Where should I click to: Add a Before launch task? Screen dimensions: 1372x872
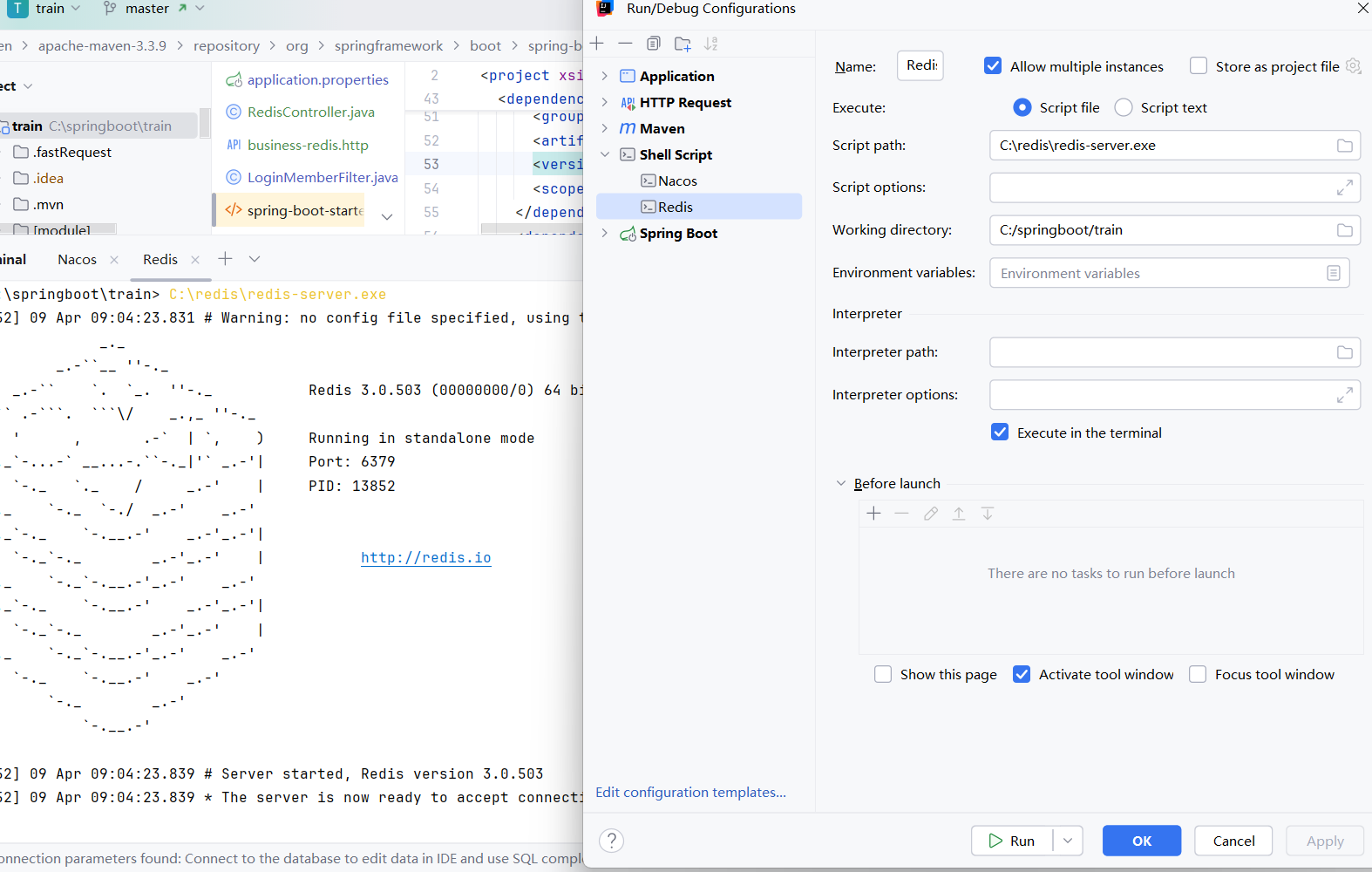point(874,514)
